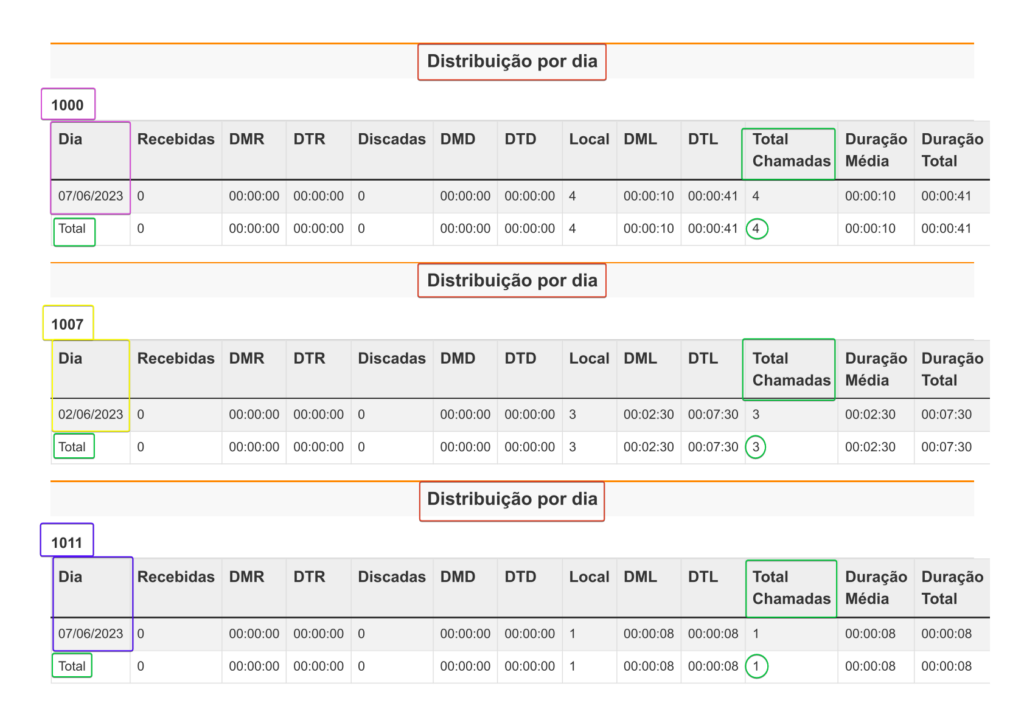The height and width of the screenshot is (723, 1024).
Task: Click the extension label 1007
Action: pos(68,324)
